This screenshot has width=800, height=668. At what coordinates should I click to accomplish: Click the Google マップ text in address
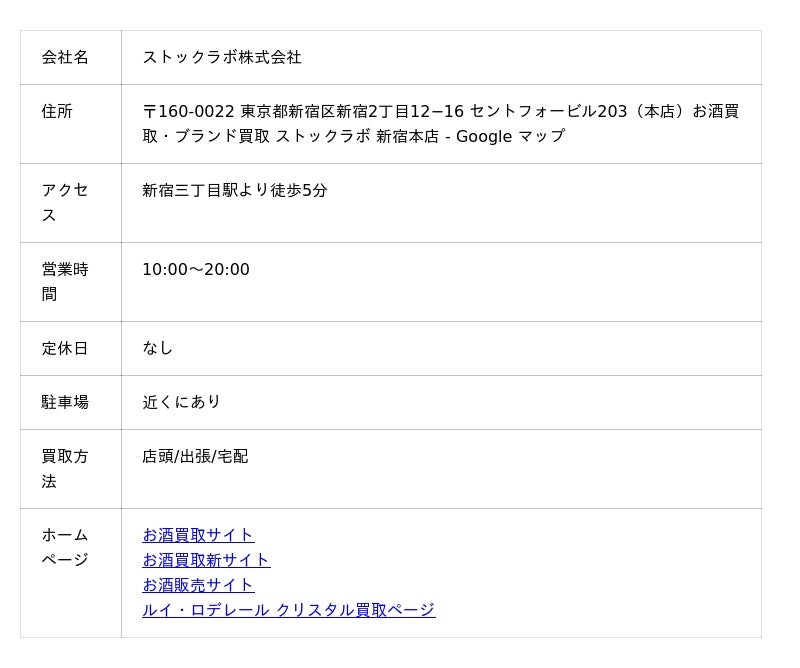point(510,137)
